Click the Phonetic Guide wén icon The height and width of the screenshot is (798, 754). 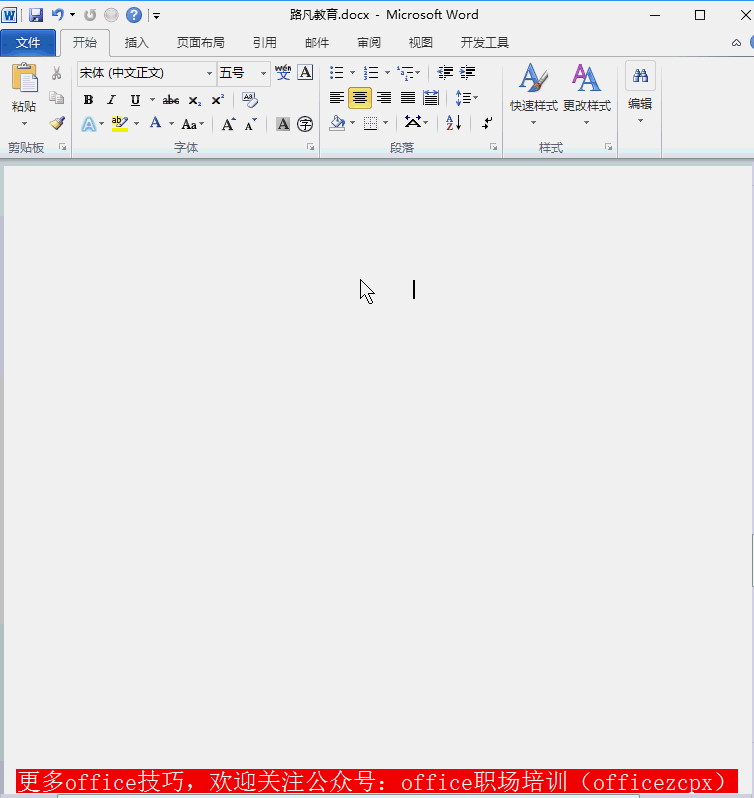click(283, 72)
